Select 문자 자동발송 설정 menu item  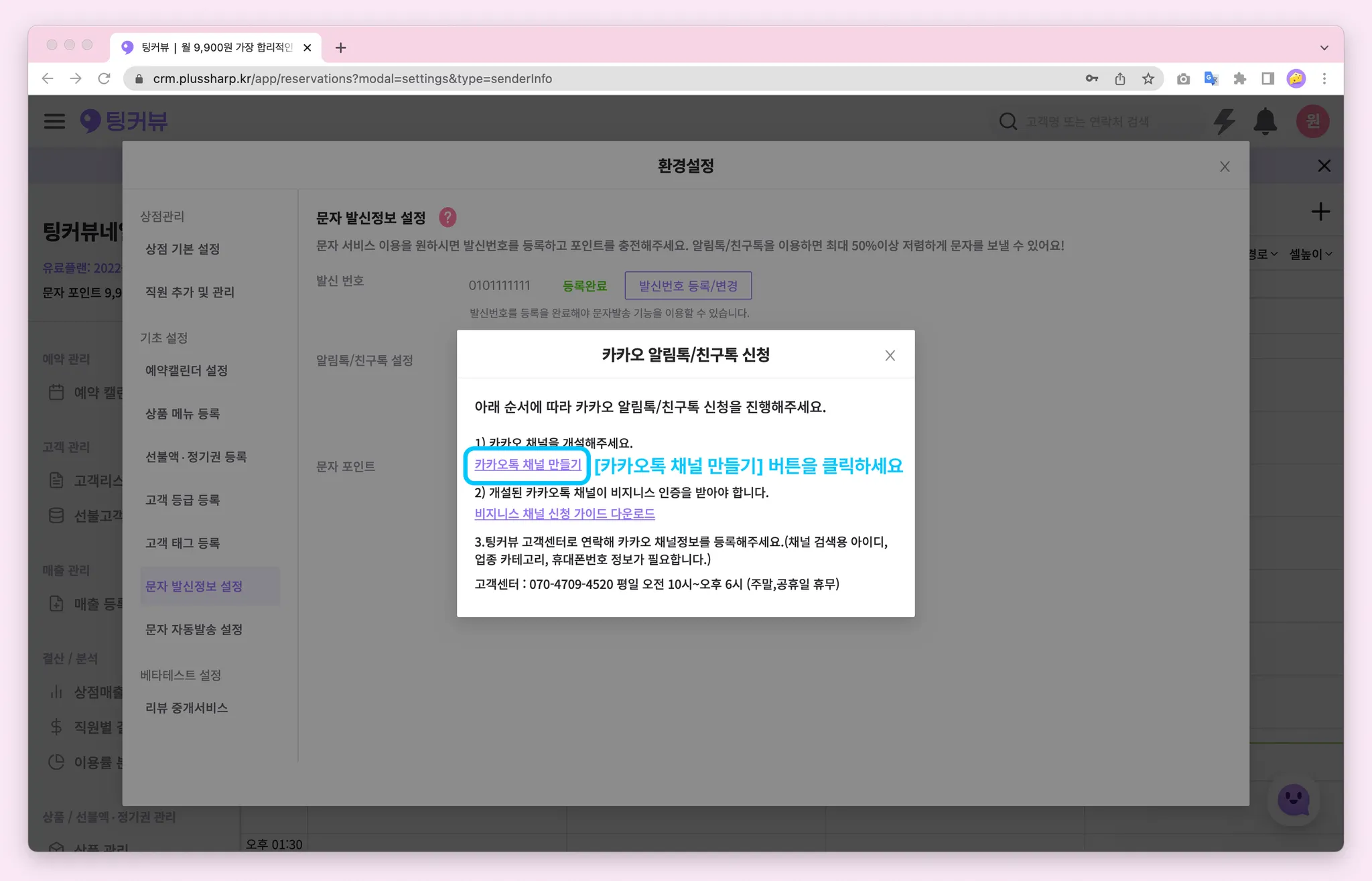click(x=194, y=629)
